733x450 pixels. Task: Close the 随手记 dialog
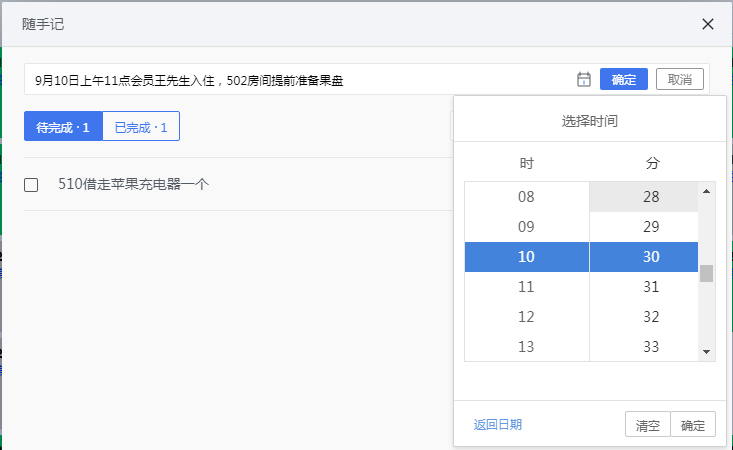point(708,24)
